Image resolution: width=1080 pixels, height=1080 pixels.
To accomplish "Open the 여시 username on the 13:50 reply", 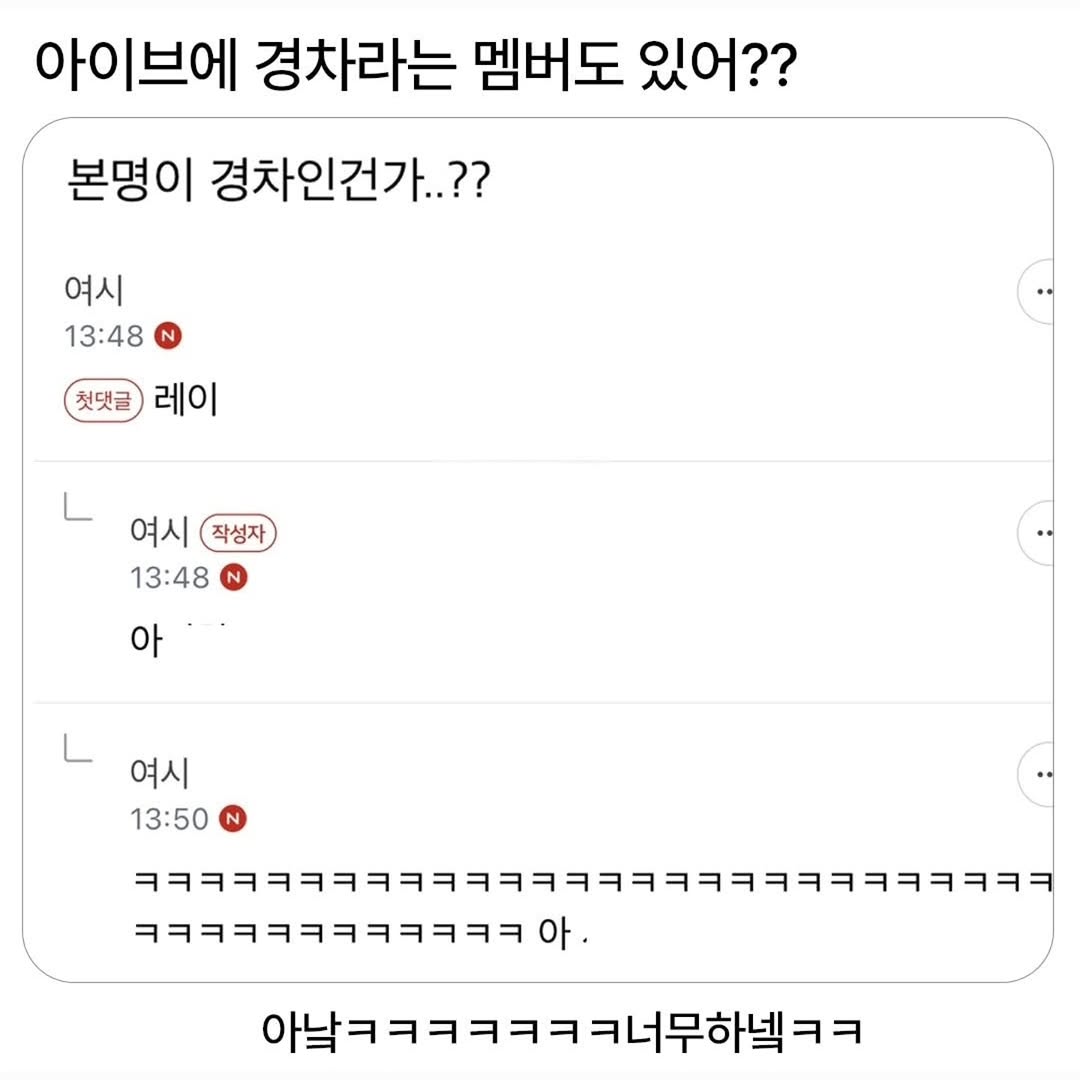I will (x=159, y=774).
